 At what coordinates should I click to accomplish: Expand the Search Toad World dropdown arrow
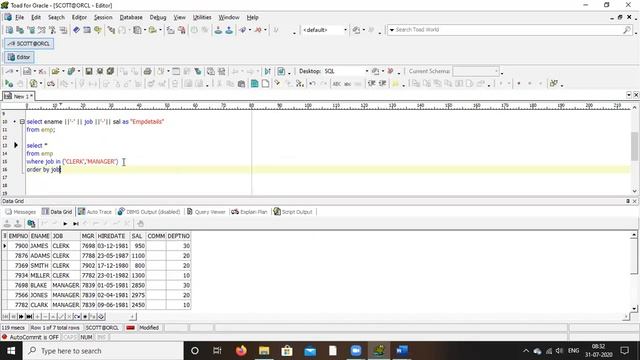pyautogui.click(x=392, y=30)
